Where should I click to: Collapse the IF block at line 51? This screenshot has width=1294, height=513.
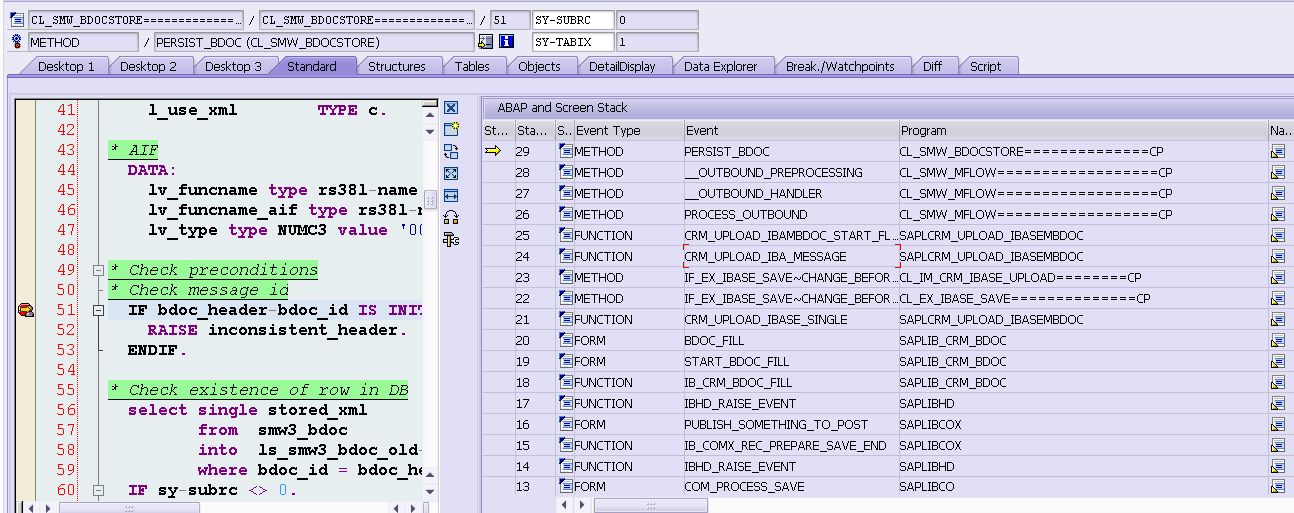pos(98,310)
